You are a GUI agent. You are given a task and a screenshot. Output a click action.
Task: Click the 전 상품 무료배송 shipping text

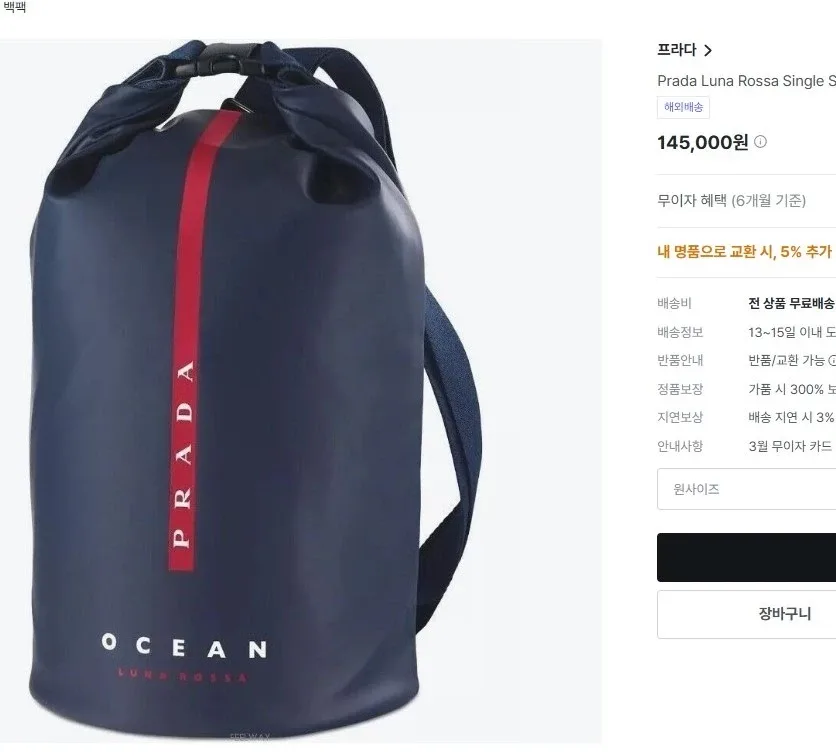coord(792,303)
